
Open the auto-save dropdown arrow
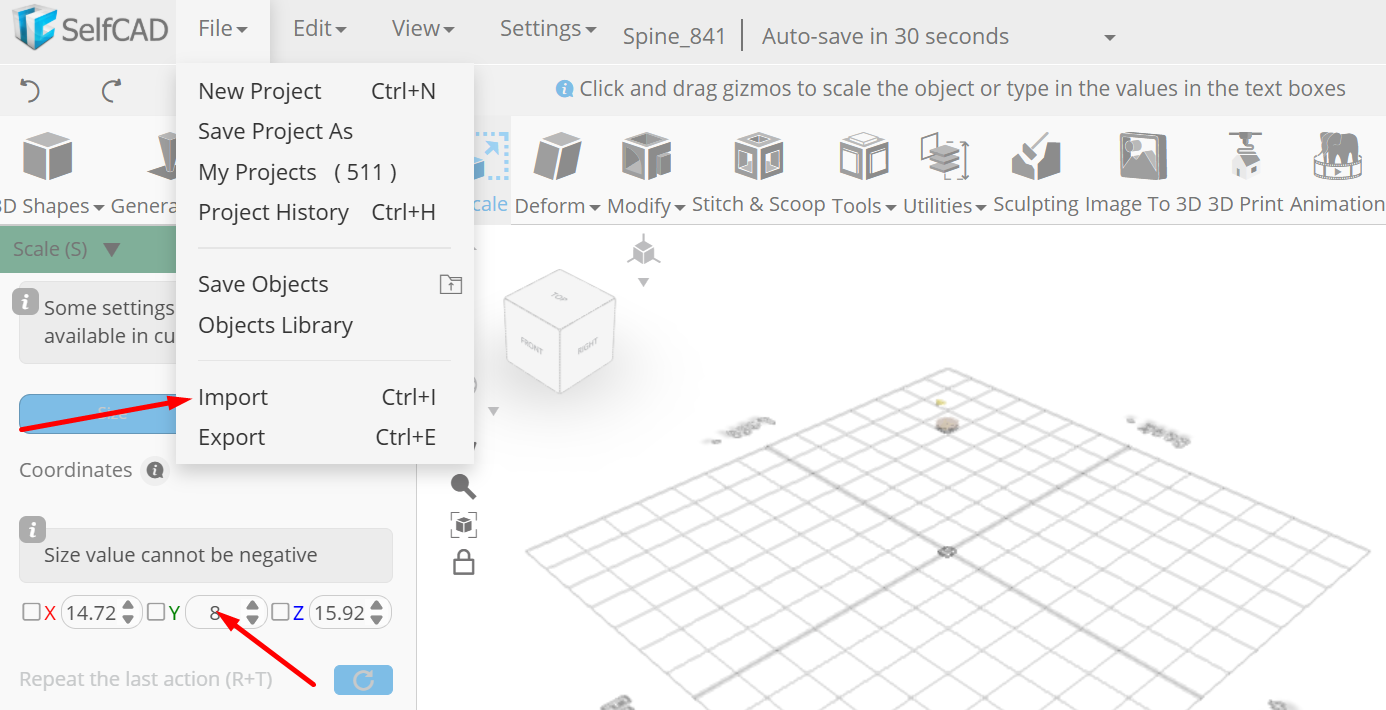coord(1109,38)
